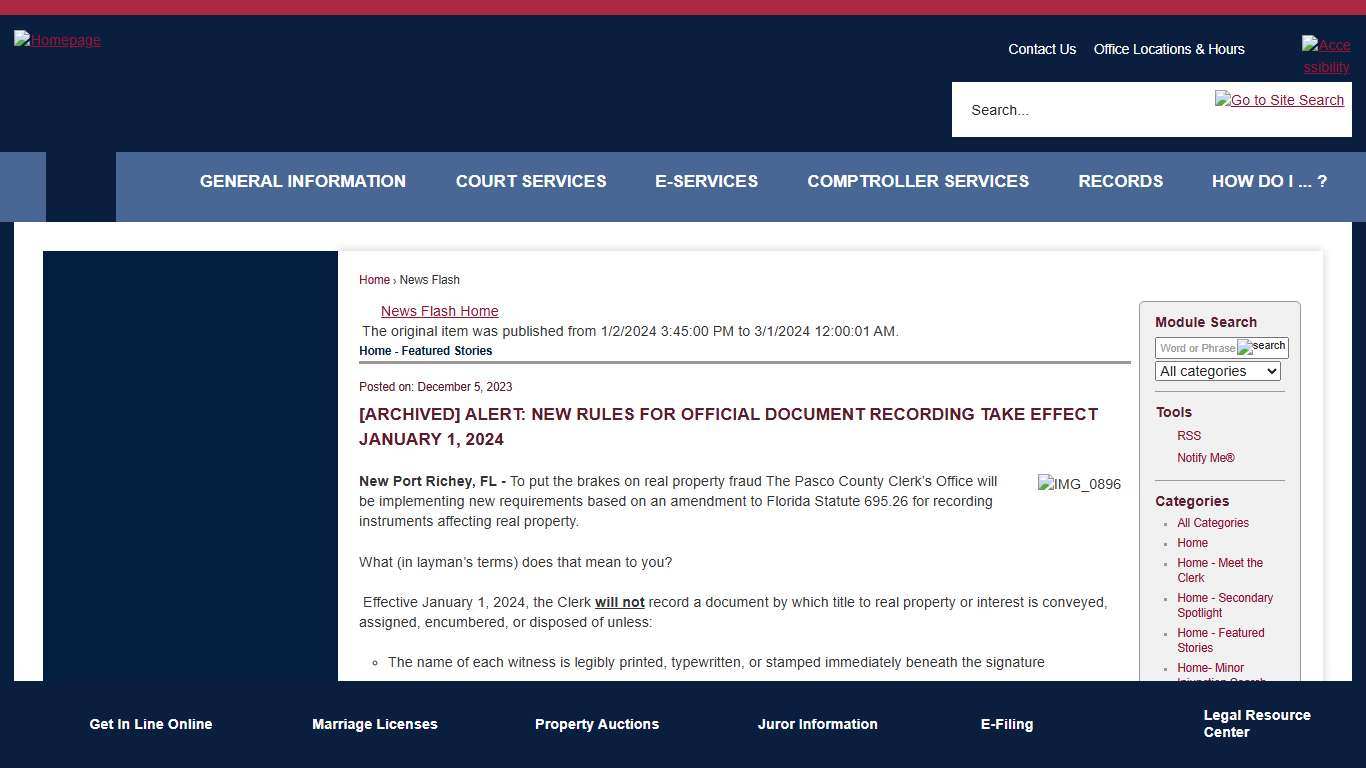Open the How Do I ... ? menu

[1270, 181]
